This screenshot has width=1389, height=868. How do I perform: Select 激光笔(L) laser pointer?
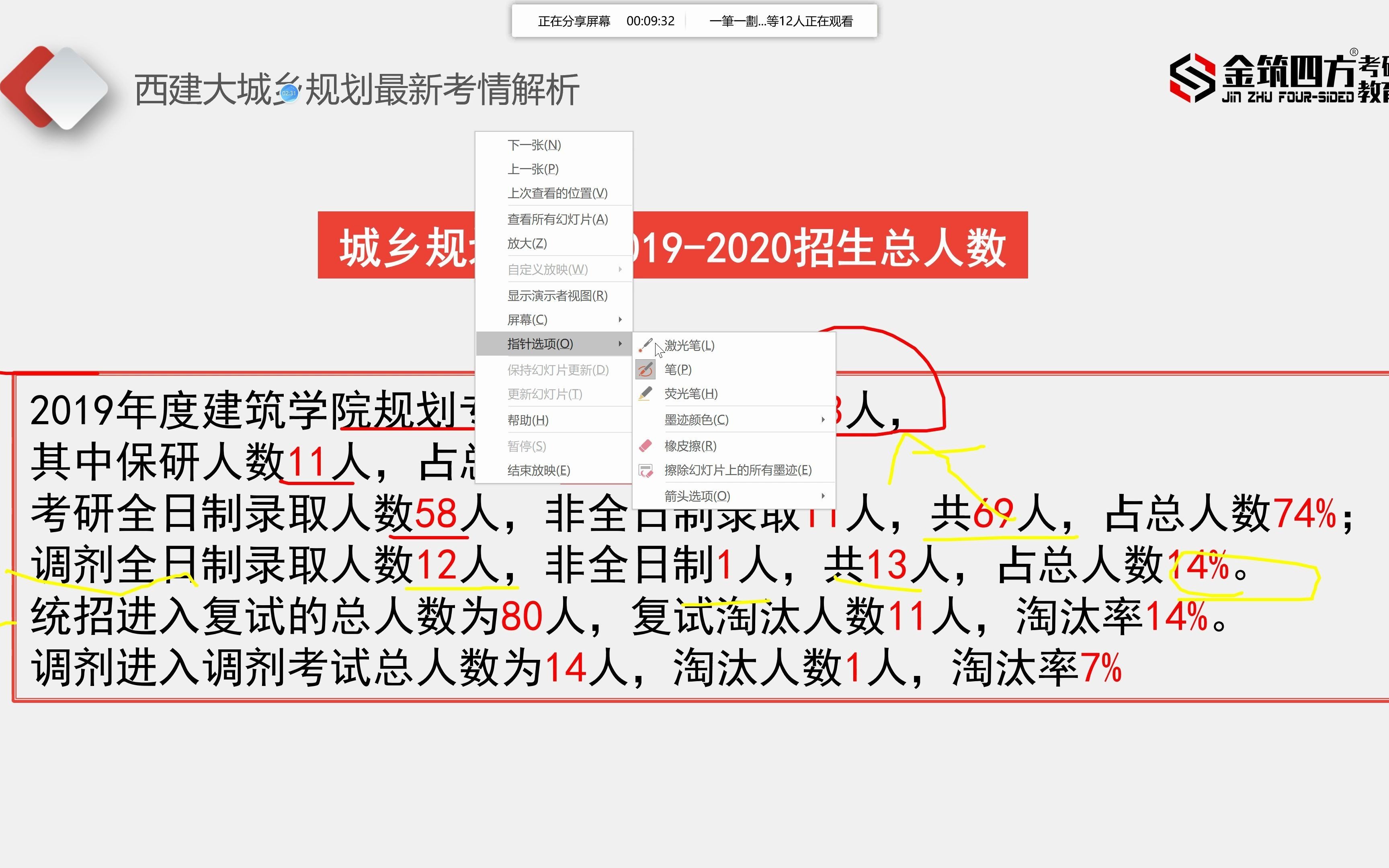click(734, 346)
